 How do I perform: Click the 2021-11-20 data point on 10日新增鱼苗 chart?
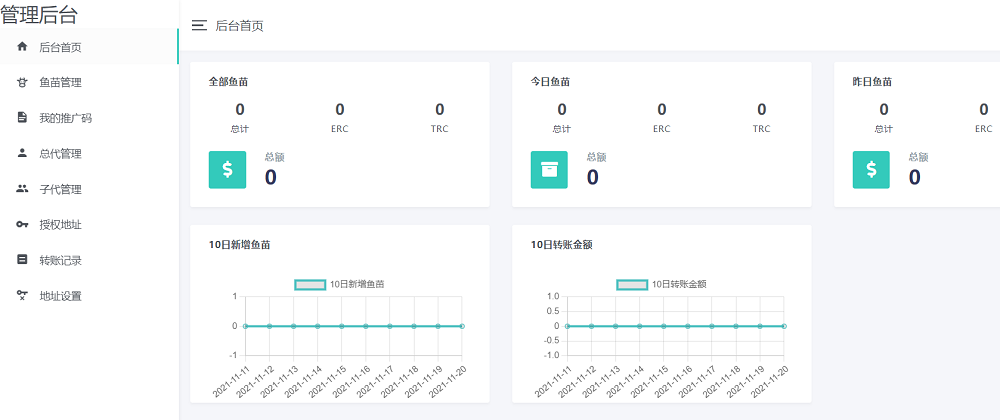click(462, 326)
